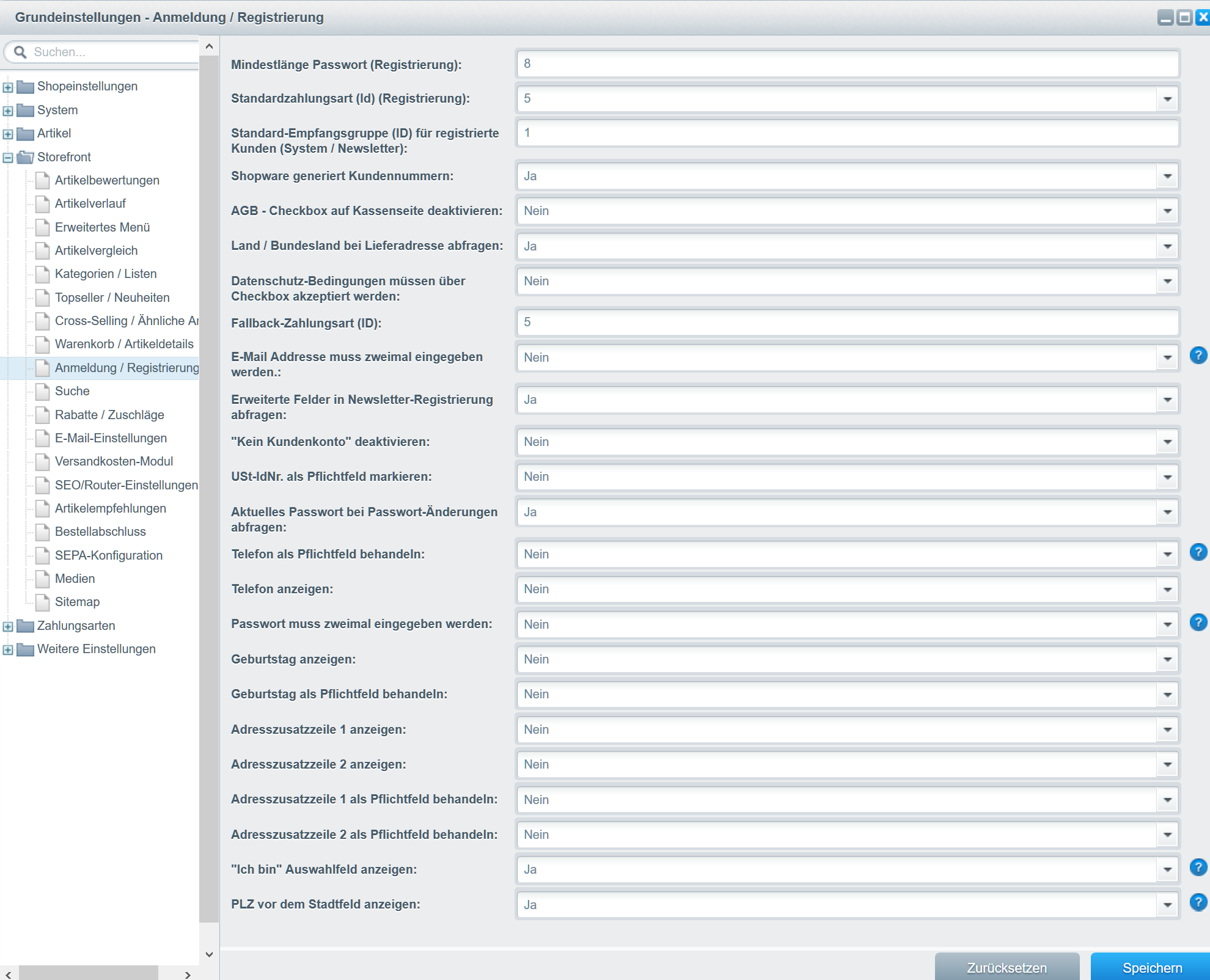1210x980 pixels.
Task: Open help for Passwort muss zweimal eingegeben
Action: (1198, 623)
